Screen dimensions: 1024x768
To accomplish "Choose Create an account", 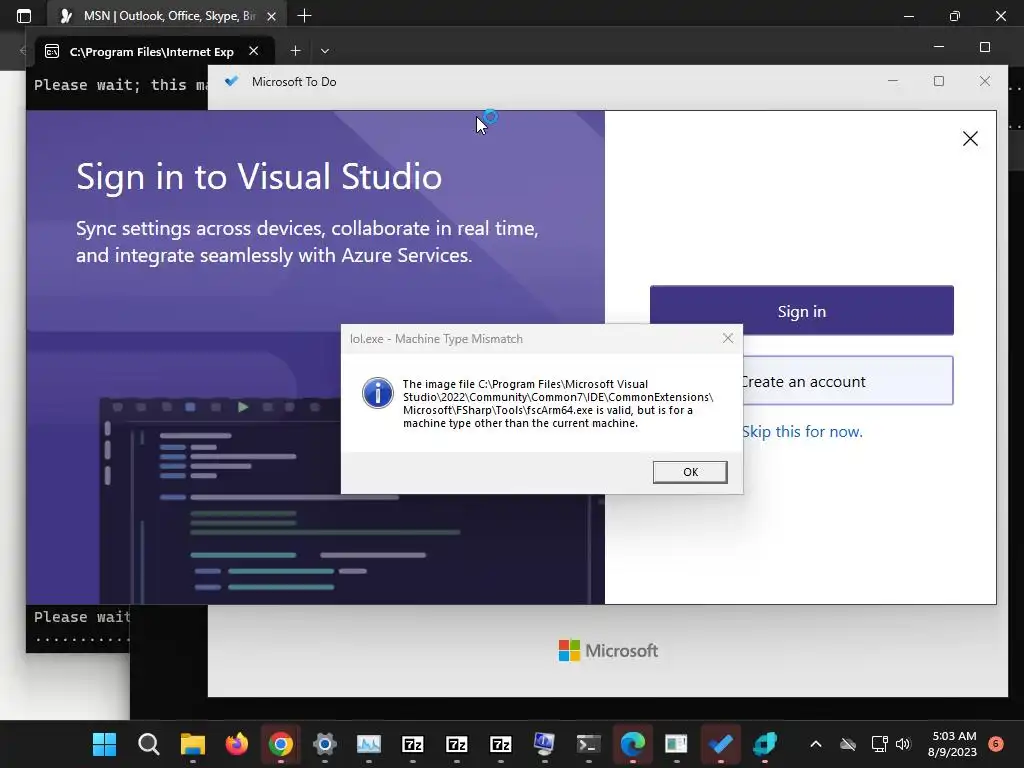I will tap(848, 381).
